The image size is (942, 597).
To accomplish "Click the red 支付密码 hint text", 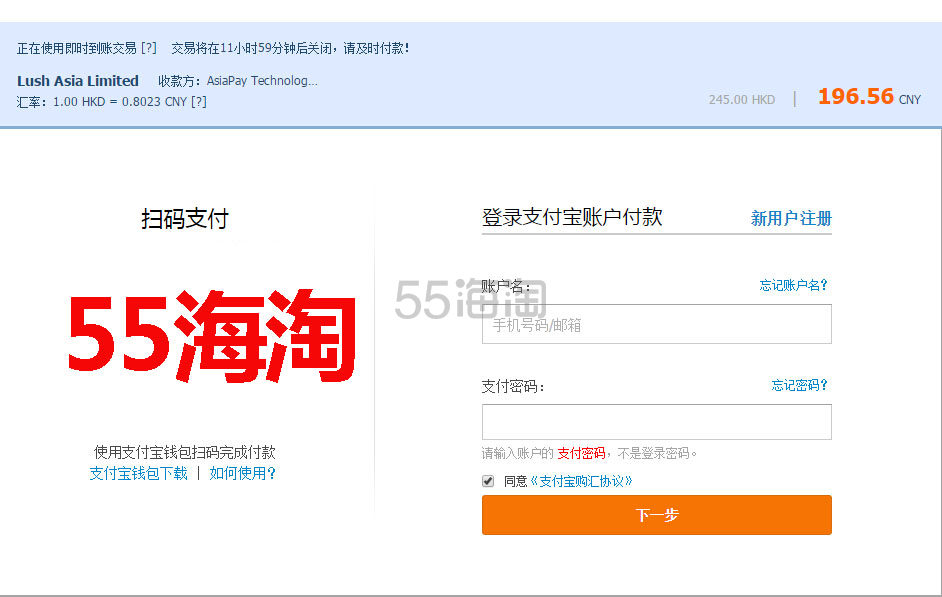I will coord(581,453).
